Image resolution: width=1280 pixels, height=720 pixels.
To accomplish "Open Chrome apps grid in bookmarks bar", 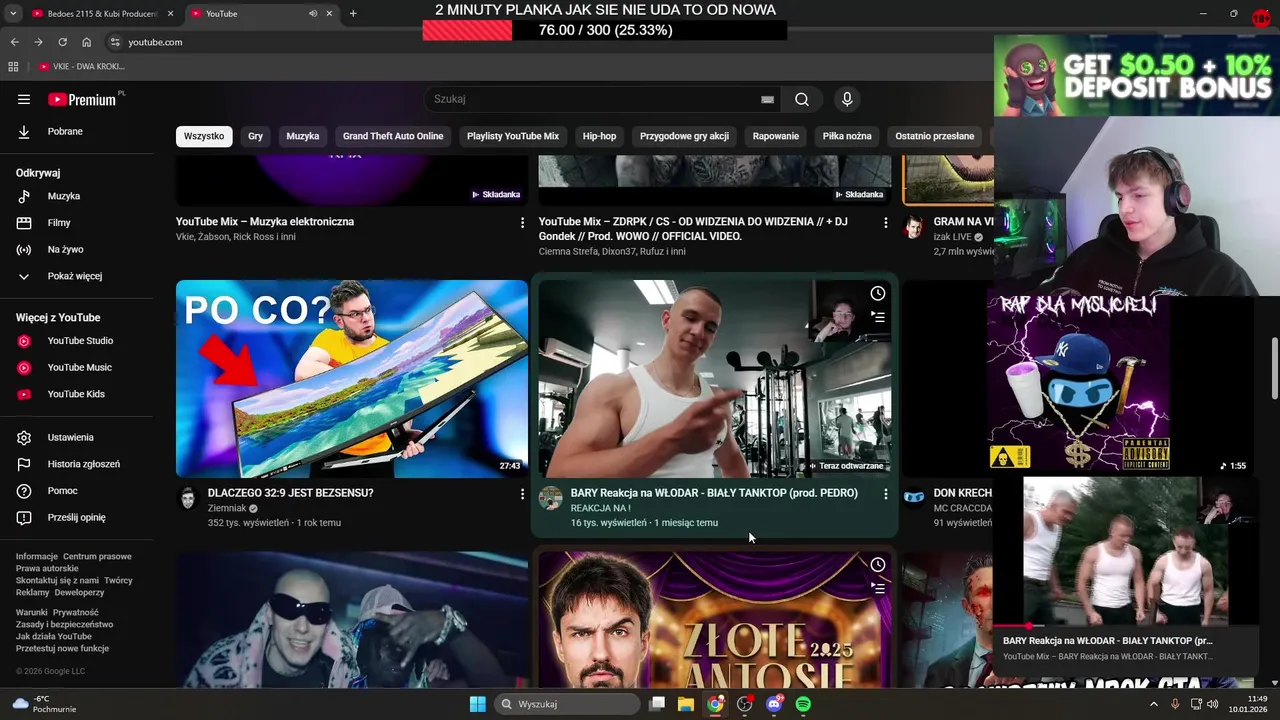I will (13, 66).
